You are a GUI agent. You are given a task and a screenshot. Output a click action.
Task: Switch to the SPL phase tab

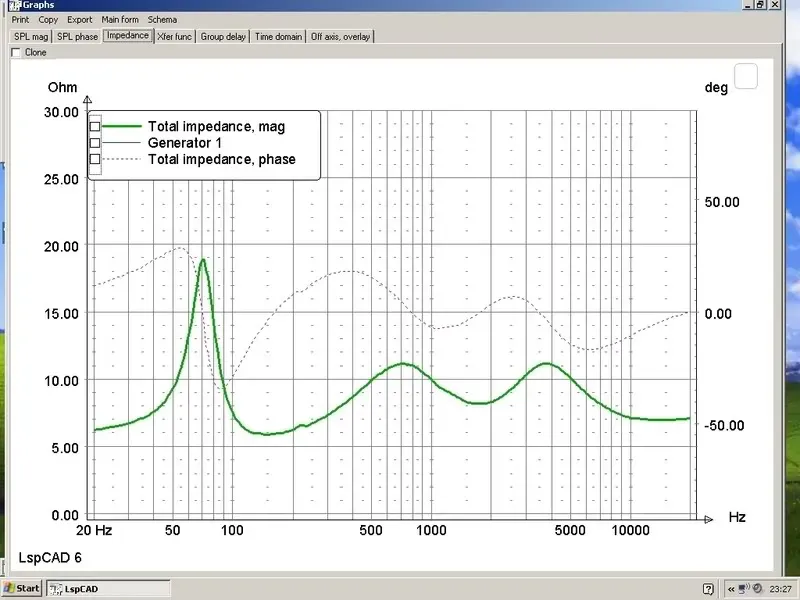pyautogui.click(x=77, y=37)
